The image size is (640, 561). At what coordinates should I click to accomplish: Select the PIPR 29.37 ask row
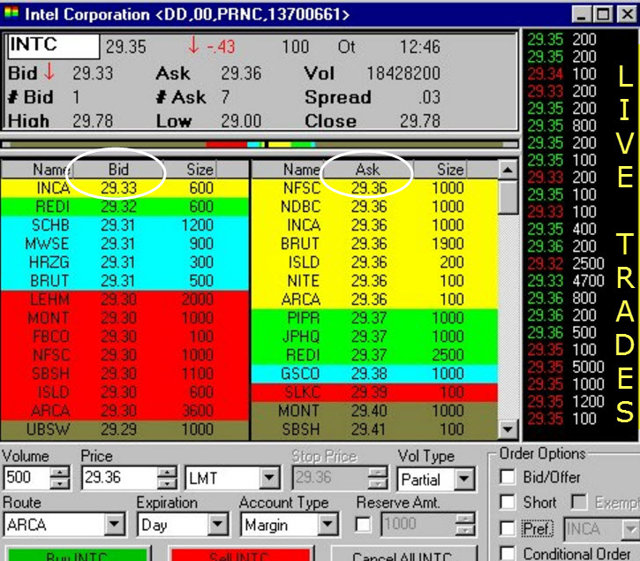click(374, 318)
